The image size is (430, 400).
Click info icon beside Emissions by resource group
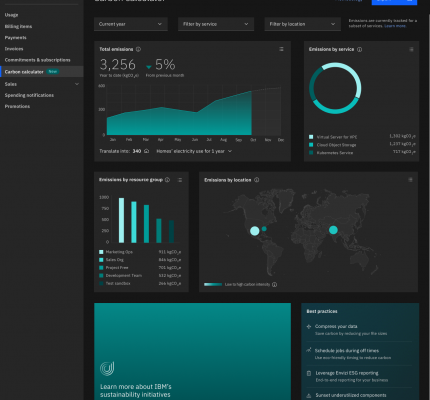tap(167, 180)
